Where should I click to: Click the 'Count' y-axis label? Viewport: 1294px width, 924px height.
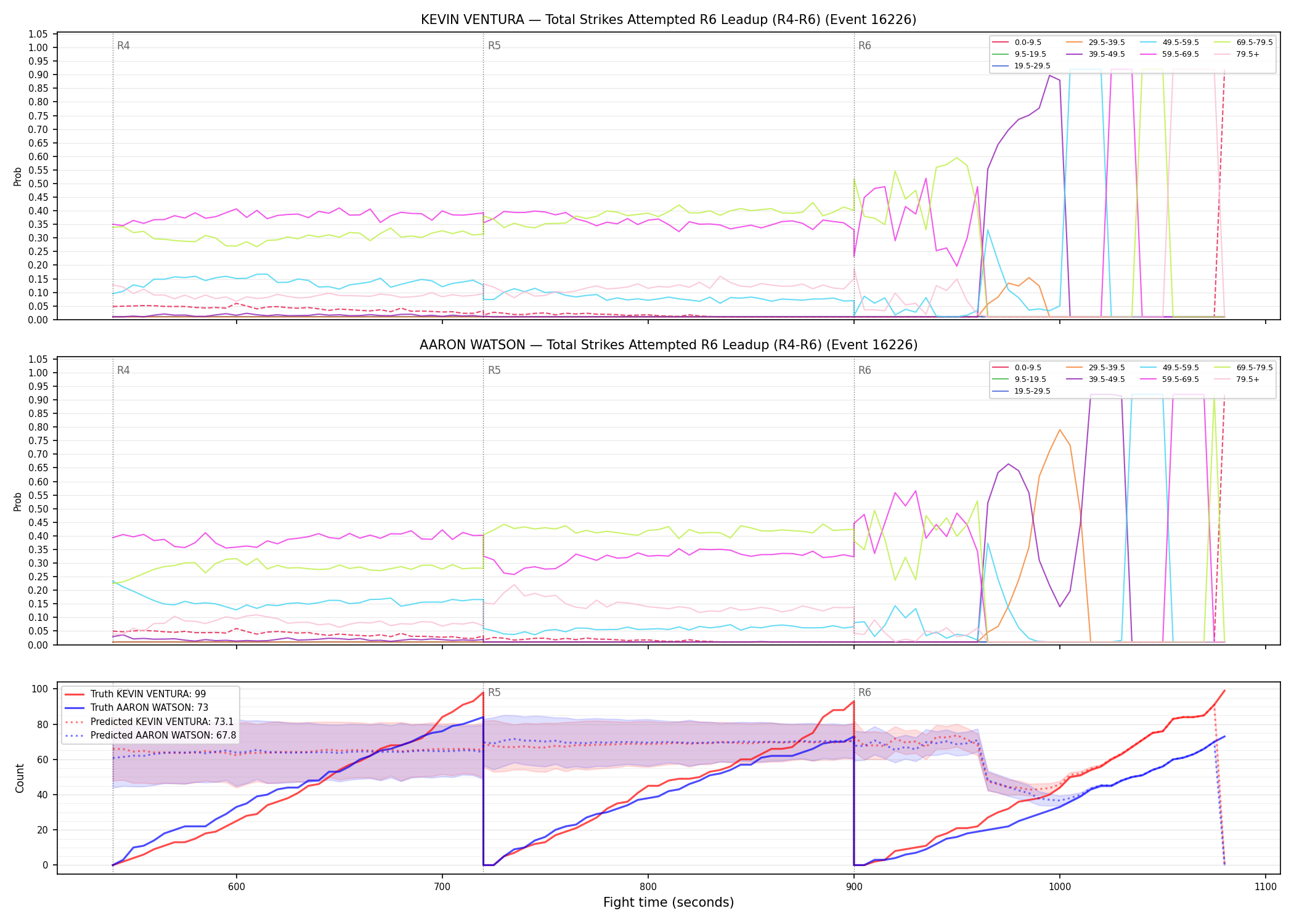(x=20, y=778)
